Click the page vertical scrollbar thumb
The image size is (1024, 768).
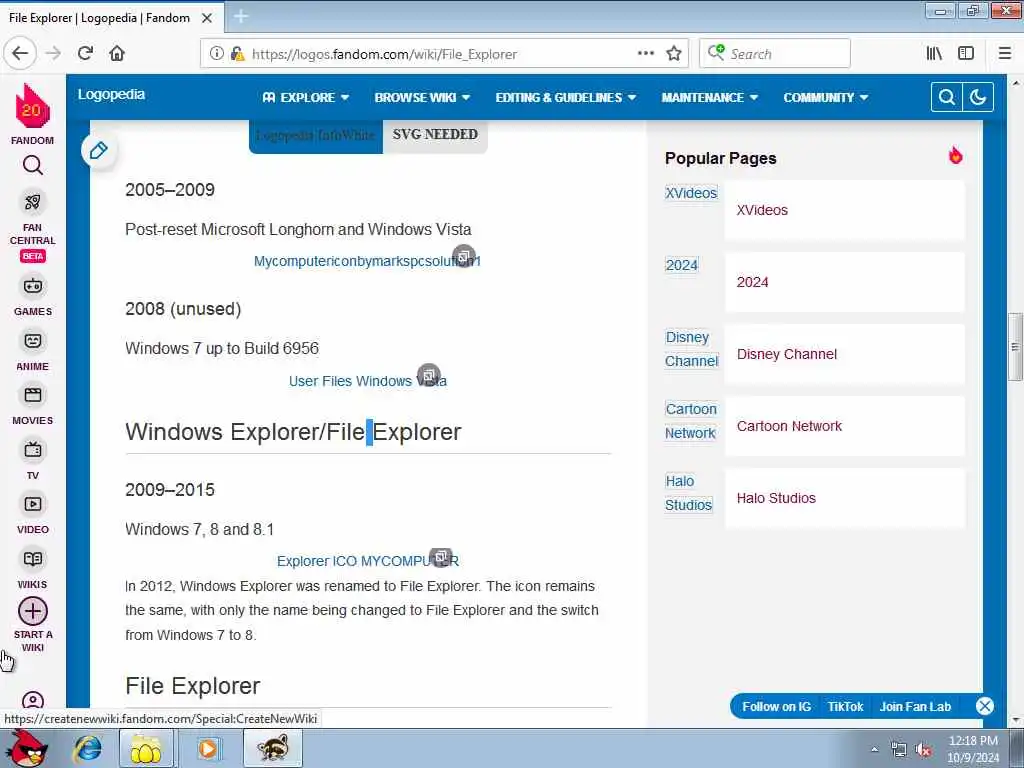click(1015, 347)
